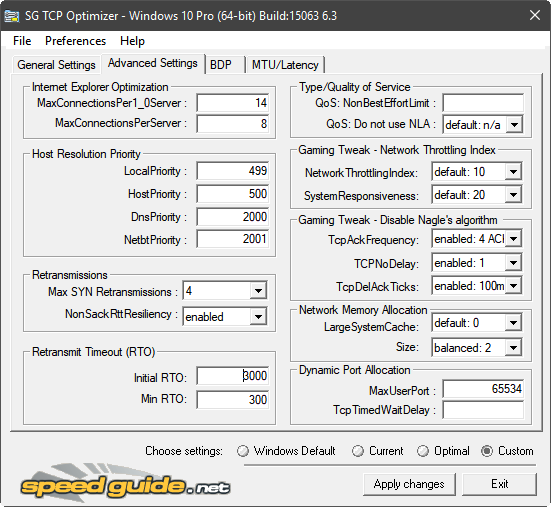Image resolution: width=551 pixels, height=507 pixels.
Task: Click the "Type/Quality of Service" group label
Action: point(355,87)
